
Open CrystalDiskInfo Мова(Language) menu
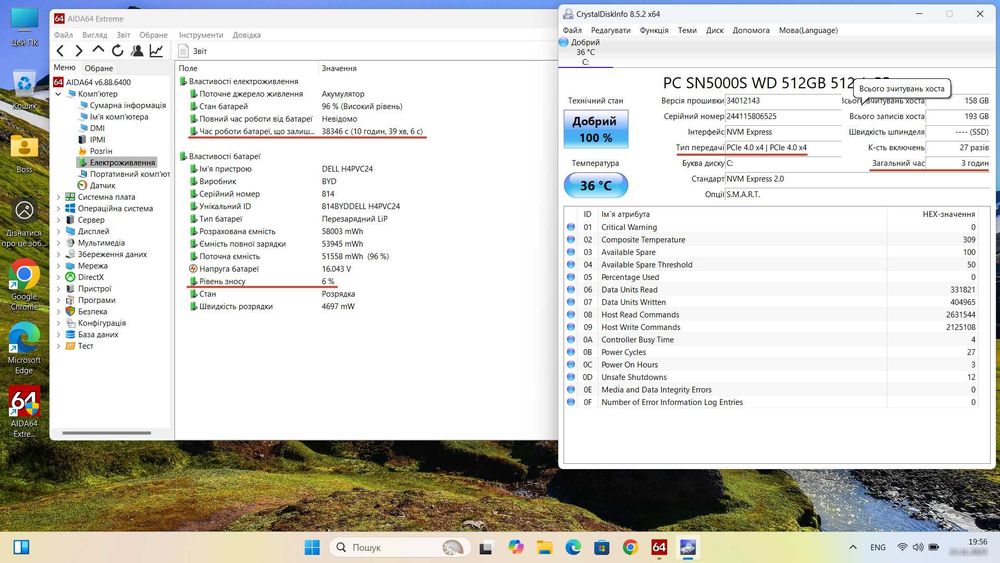pos(808,30)
